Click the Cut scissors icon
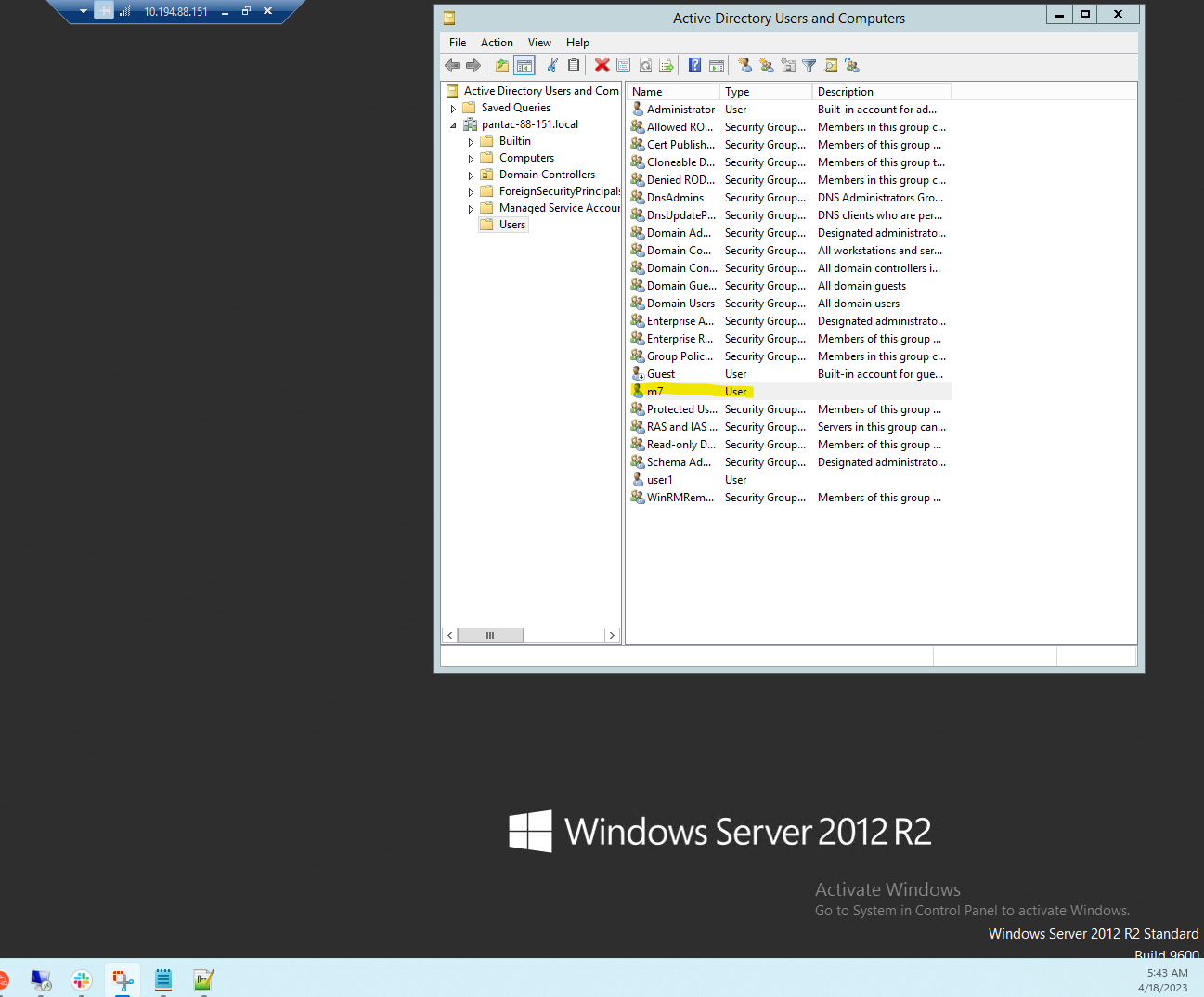1204x997 pixels. pos(552,65)
